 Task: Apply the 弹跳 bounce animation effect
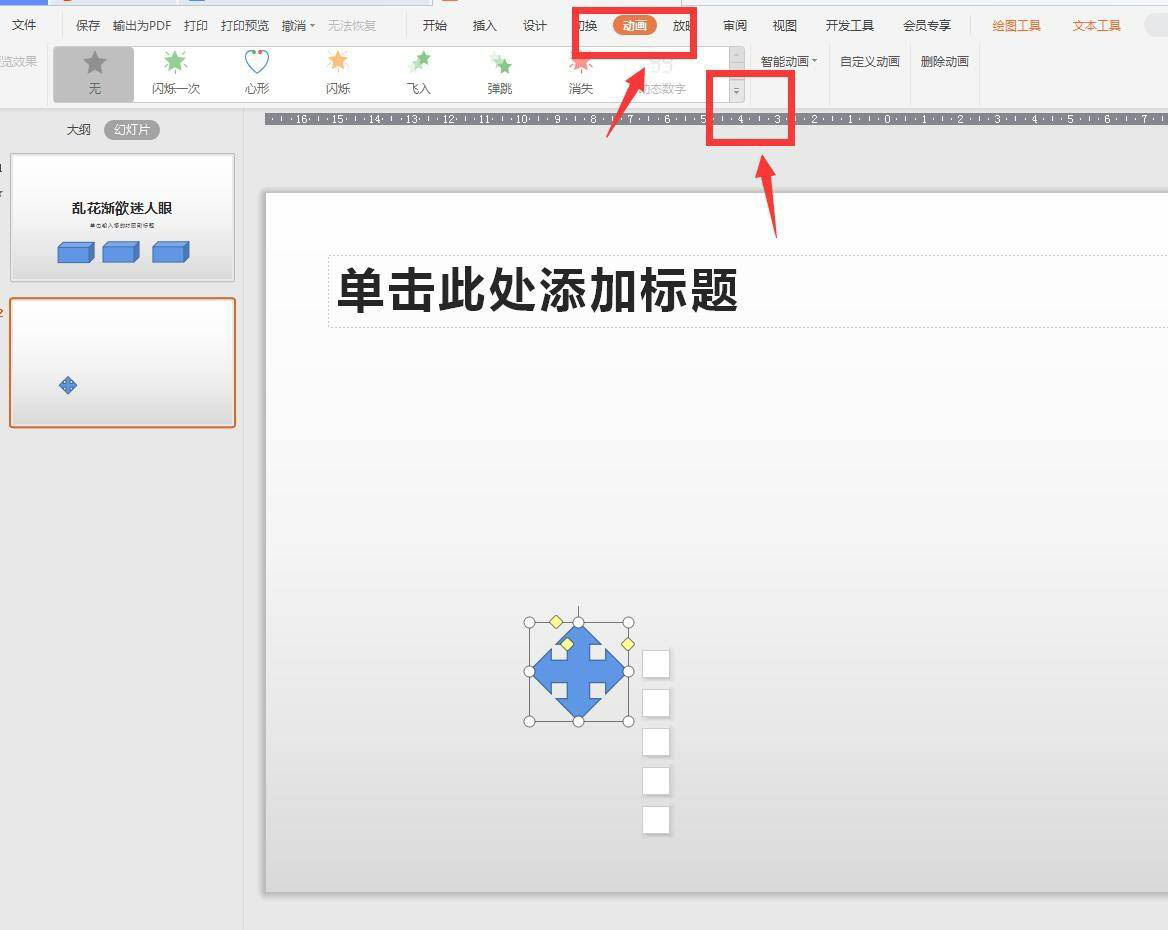[x=500, y=65]
